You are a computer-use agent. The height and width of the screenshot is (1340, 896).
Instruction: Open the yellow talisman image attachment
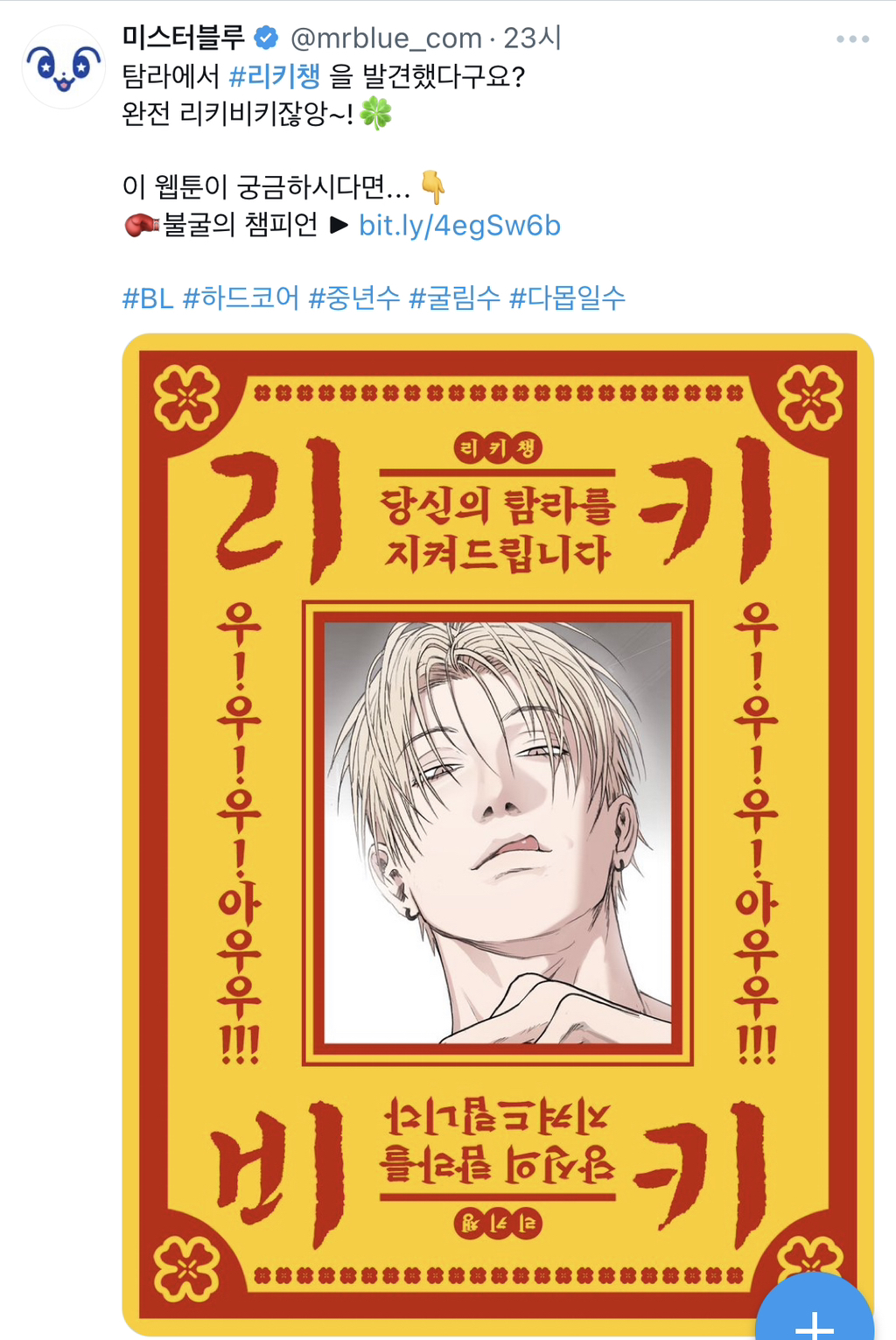(498, 835)
